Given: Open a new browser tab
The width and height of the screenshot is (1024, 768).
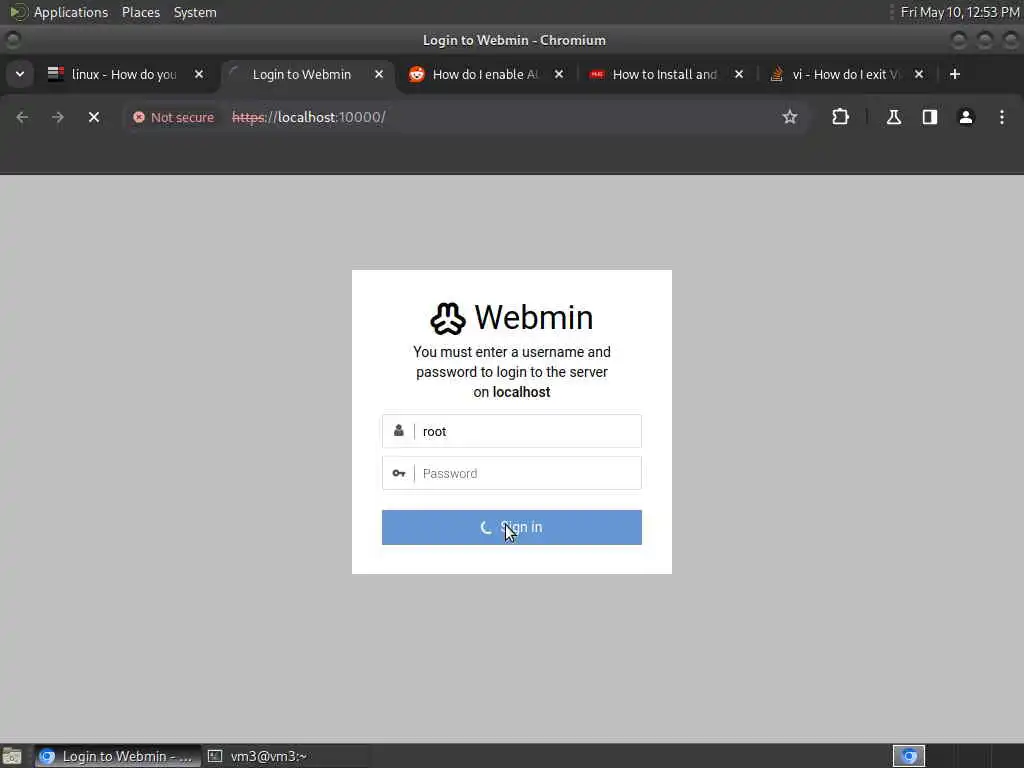Looking at the screenshot, I should pyautogui.click(x=955, y=74).
